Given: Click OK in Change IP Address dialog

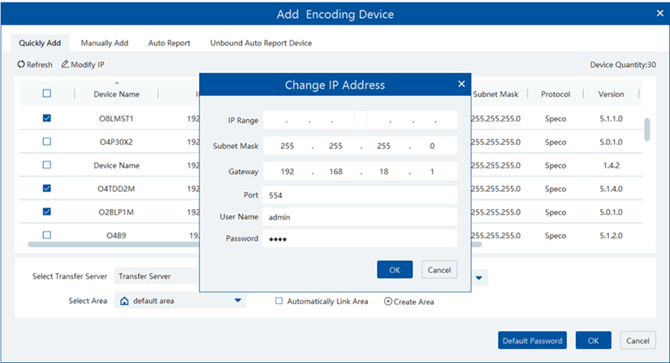Looking at the screenshot, I should click(x=395, y=270).
